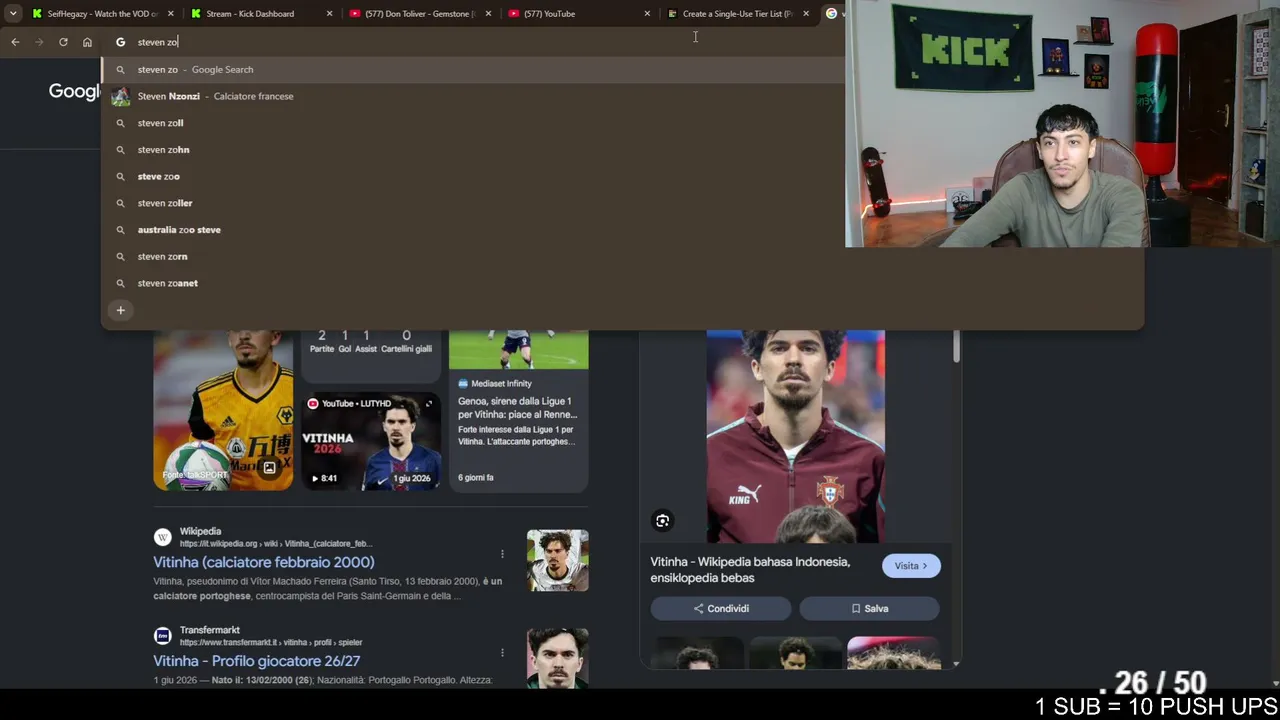
Task: Open the football pitch image above Mediaset Infinity
Action: click(x=518, y=349)
